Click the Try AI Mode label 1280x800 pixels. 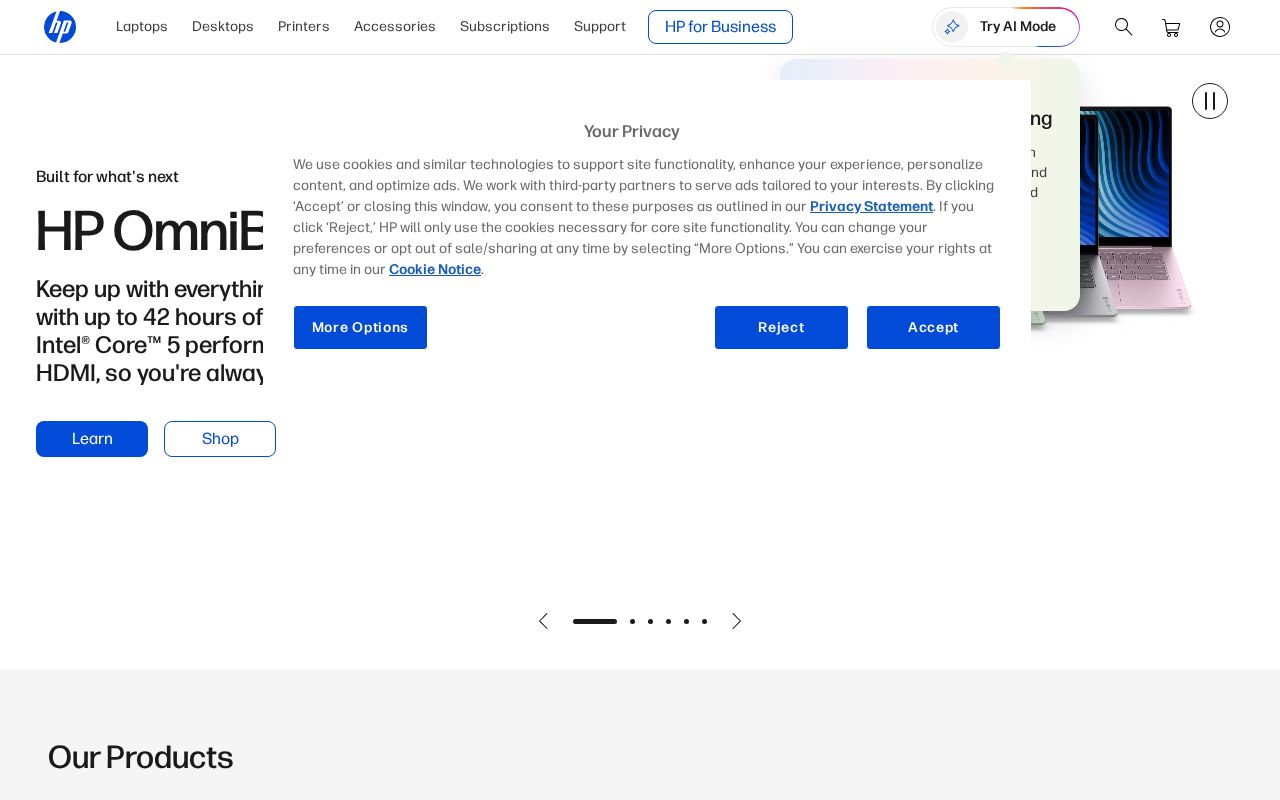click(x=1018, y=27)
